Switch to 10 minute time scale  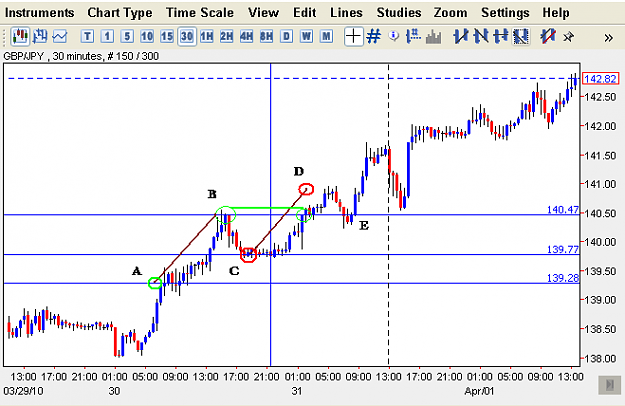coord(147,37)
